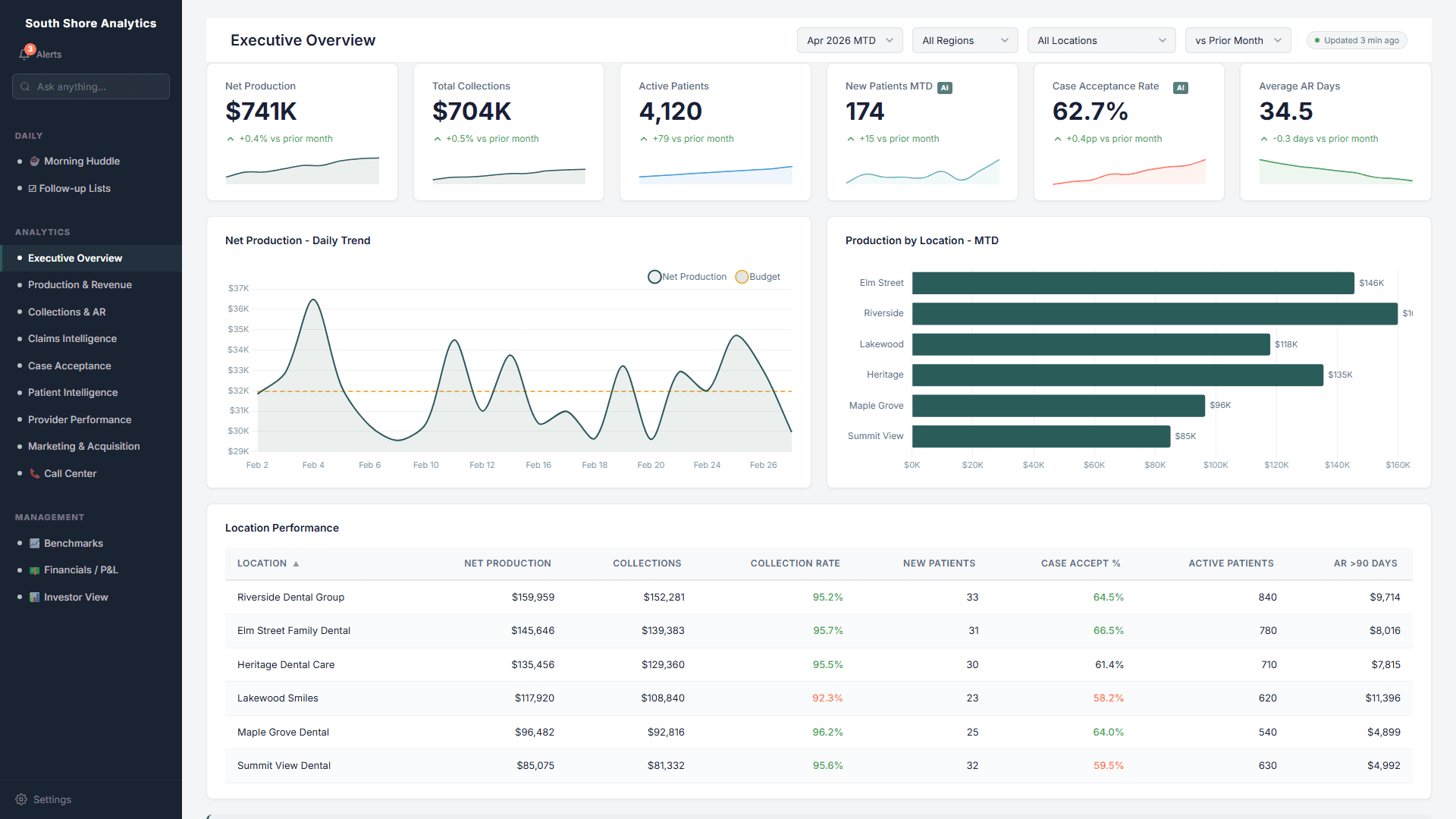The image size is (1456, 819).
Task: Open the vs Prior Month comparison dropdown
Action: pyautogui.click(x=1238, y=41)
